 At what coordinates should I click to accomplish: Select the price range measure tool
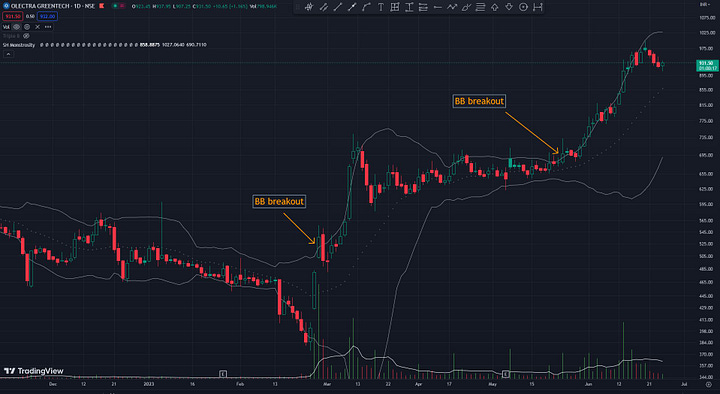tap(409, 7)
